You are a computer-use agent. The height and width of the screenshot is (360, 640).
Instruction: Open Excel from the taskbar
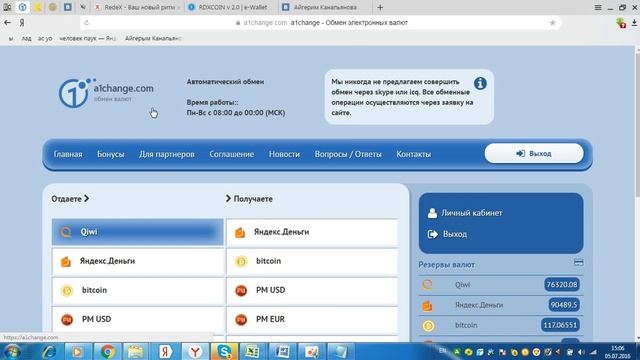click(253, 351)
